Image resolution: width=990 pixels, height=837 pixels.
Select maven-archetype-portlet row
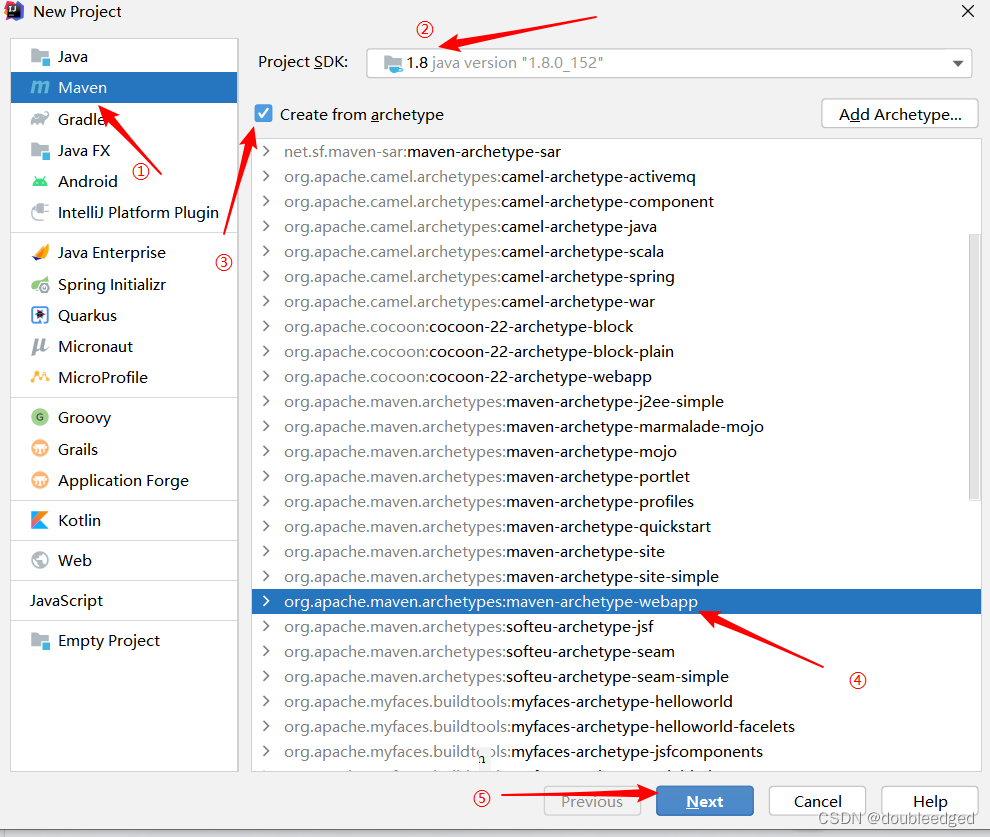pos(616,477)
